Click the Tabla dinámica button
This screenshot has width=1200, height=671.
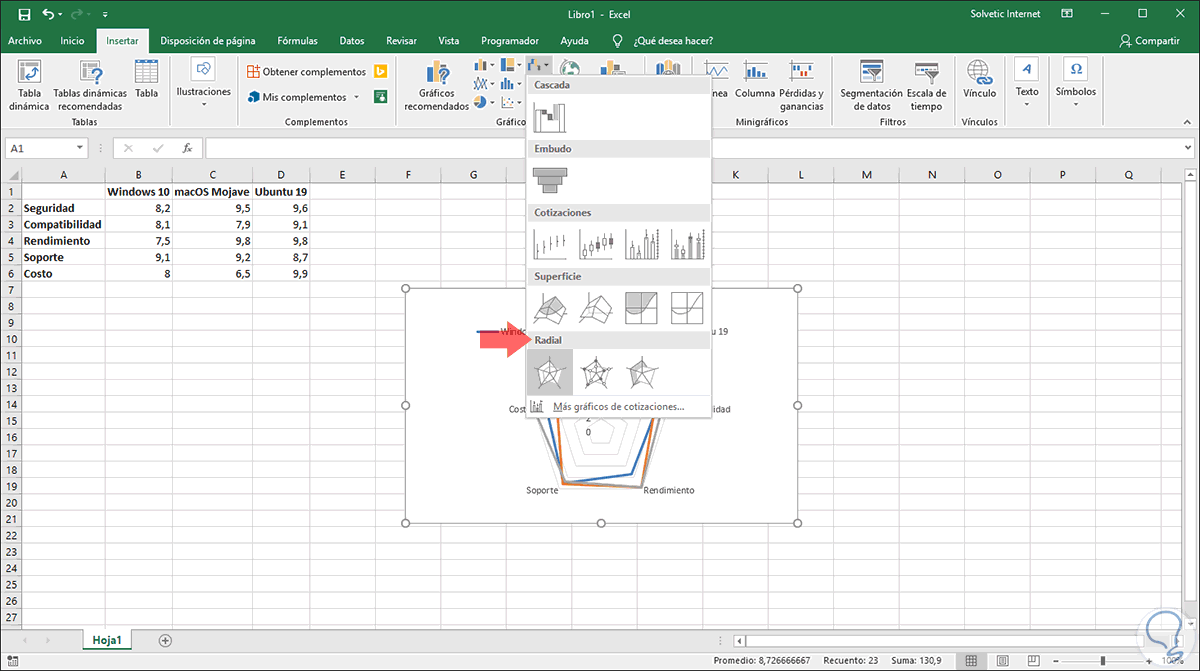[x=29, y=86]
